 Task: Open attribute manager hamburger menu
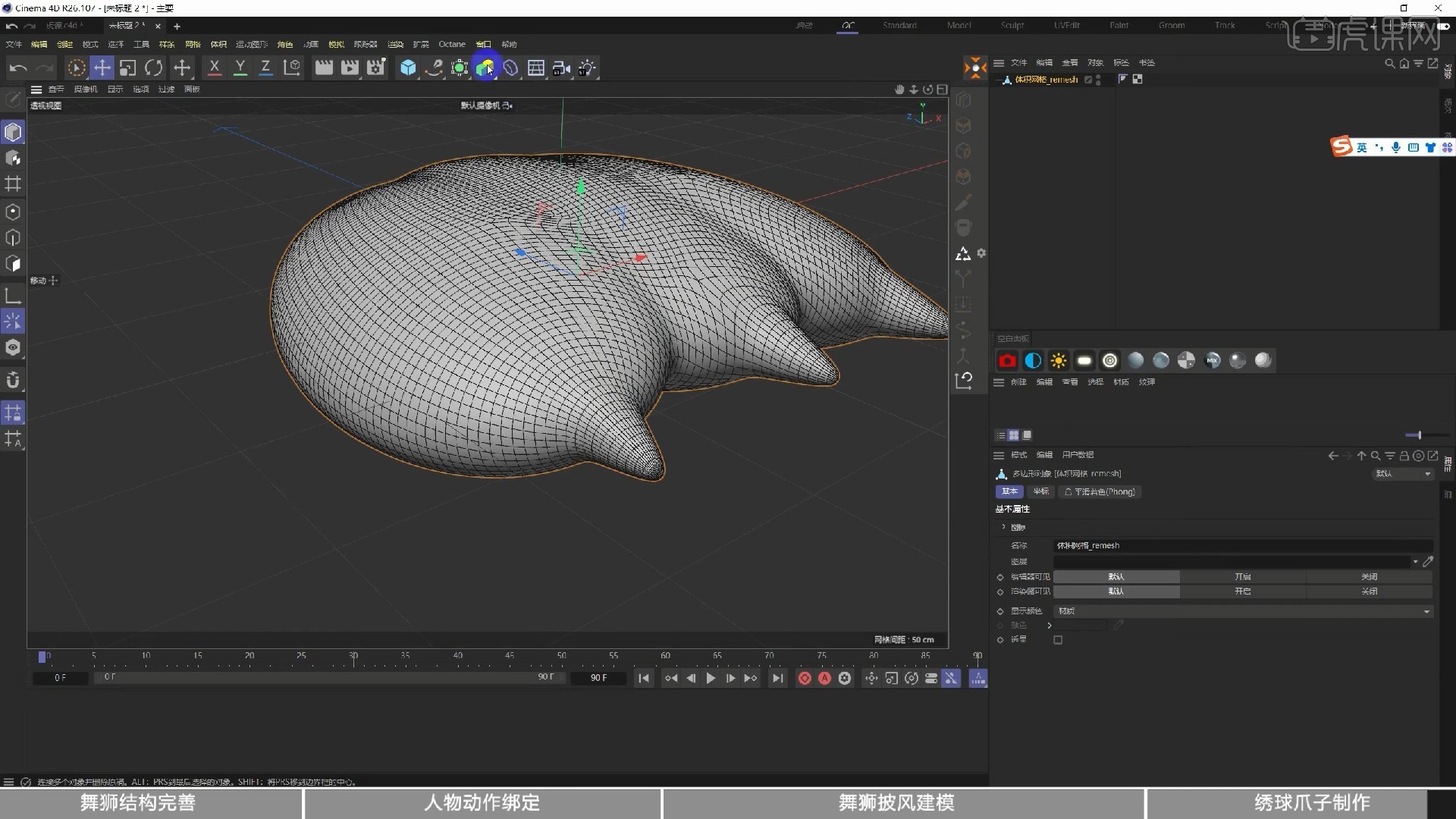coord(999,455)
